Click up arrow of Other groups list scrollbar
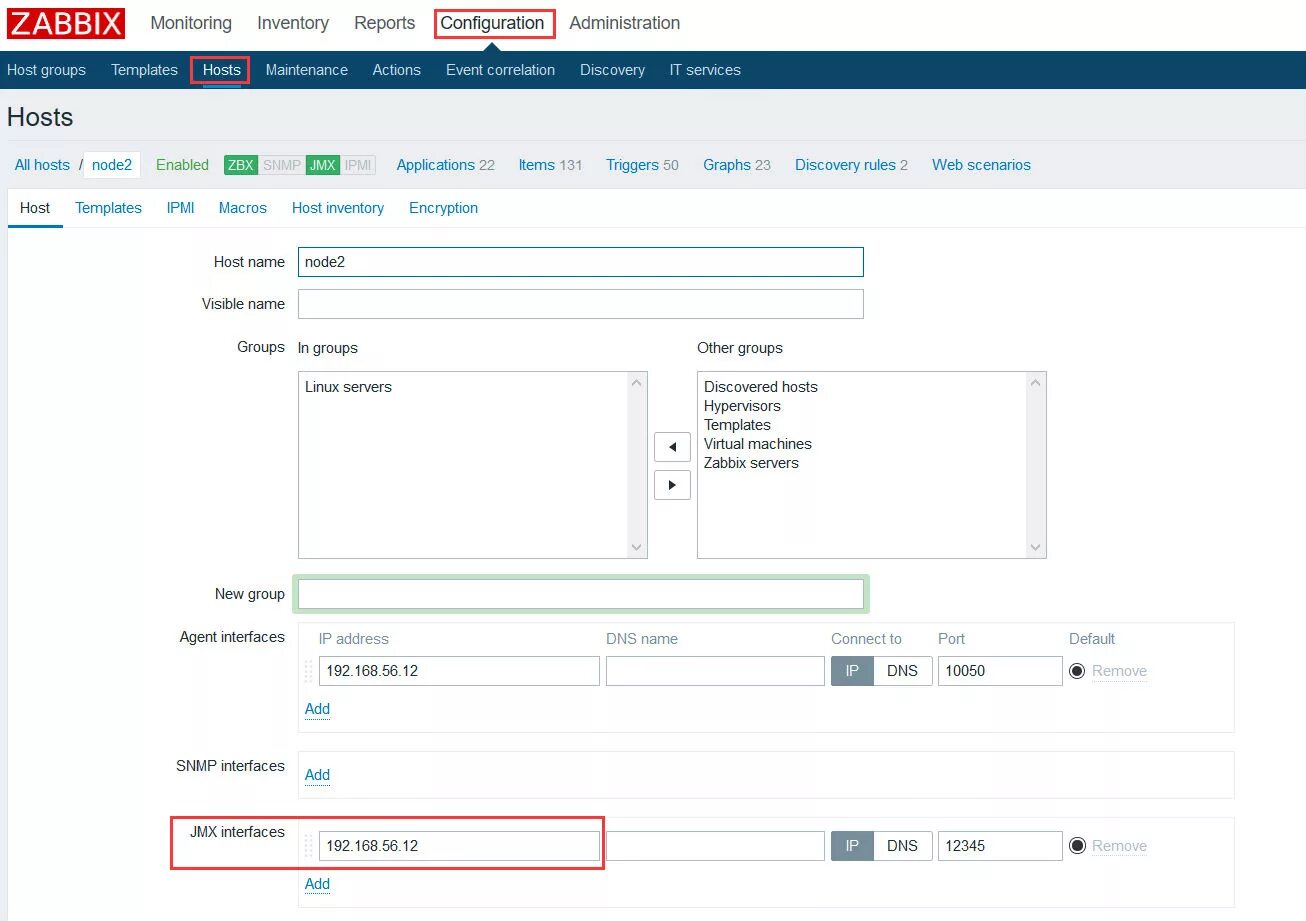 1036,382
